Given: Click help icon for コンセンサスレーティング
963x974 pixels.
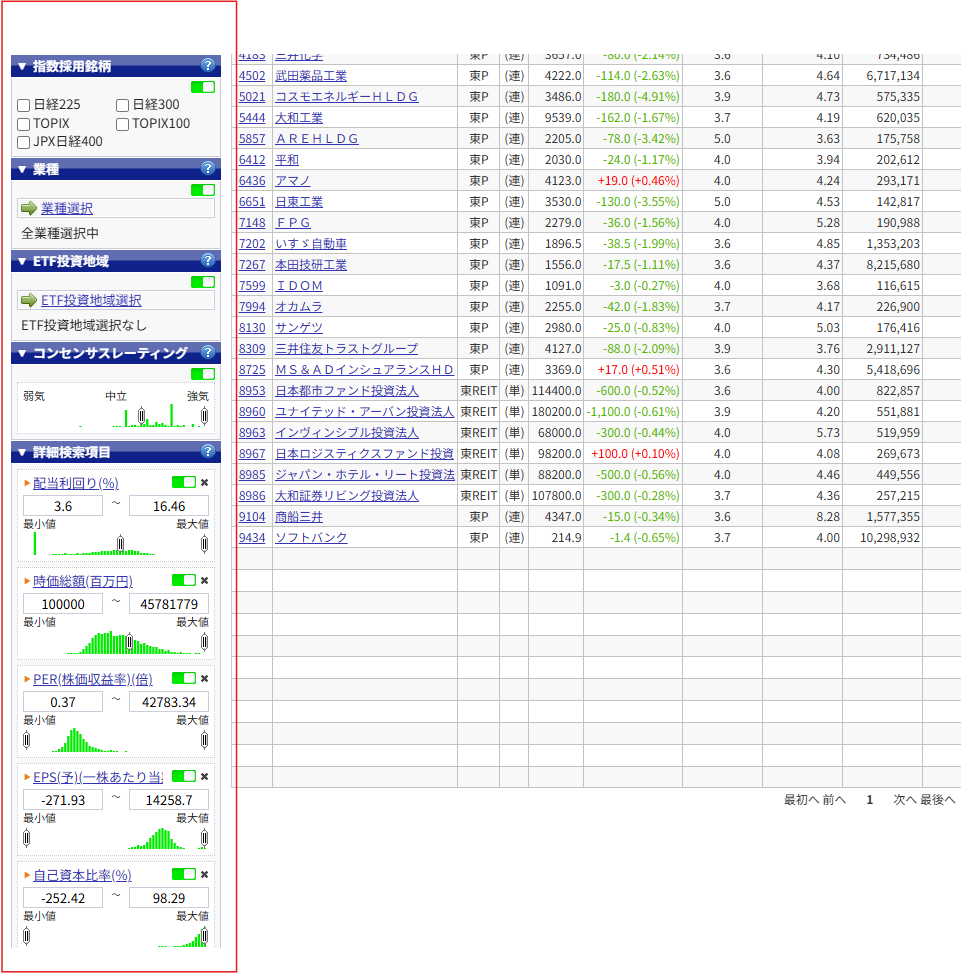Looking at the screenshot, I should 208,353.
